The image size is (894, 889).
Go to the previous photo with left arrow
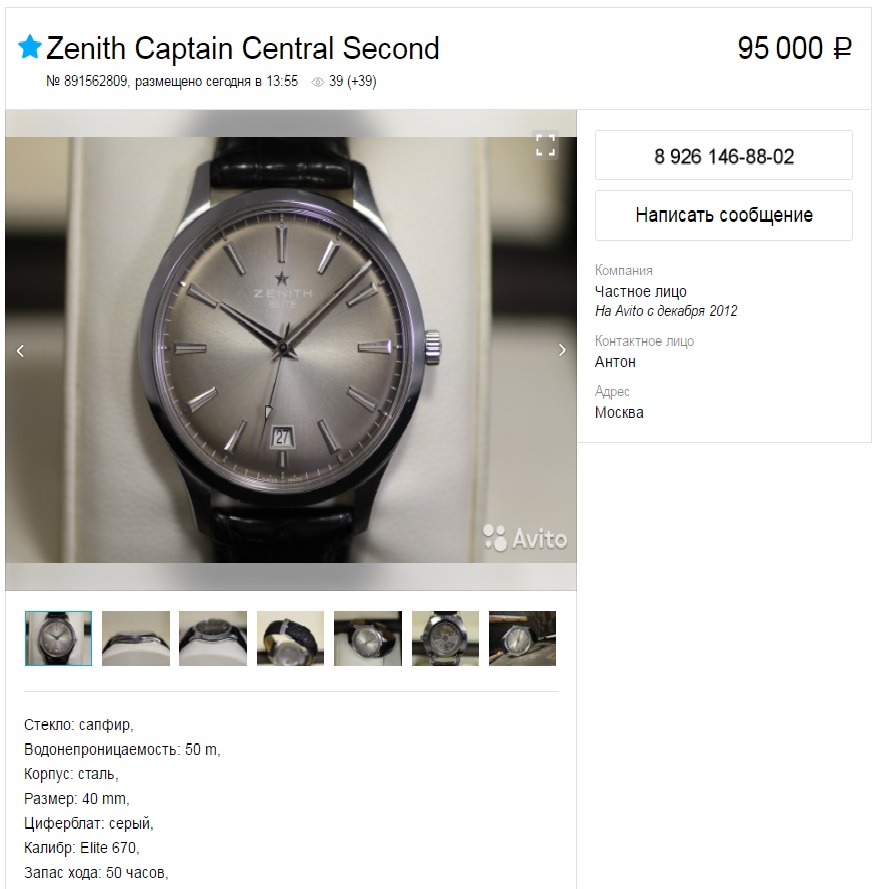(x=20, y=350)
